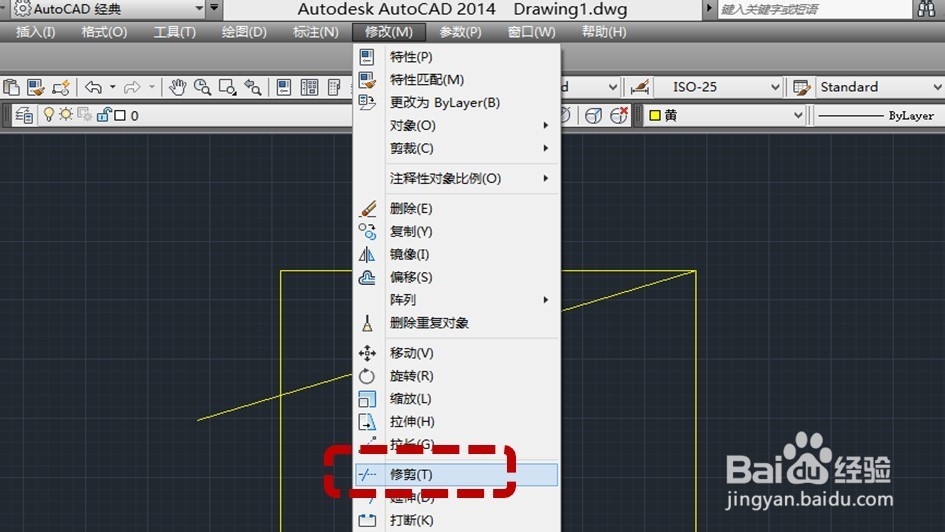Click the layer 0 white color box
This screenshot has height=532, width=945.
click(x=120, y=115)
